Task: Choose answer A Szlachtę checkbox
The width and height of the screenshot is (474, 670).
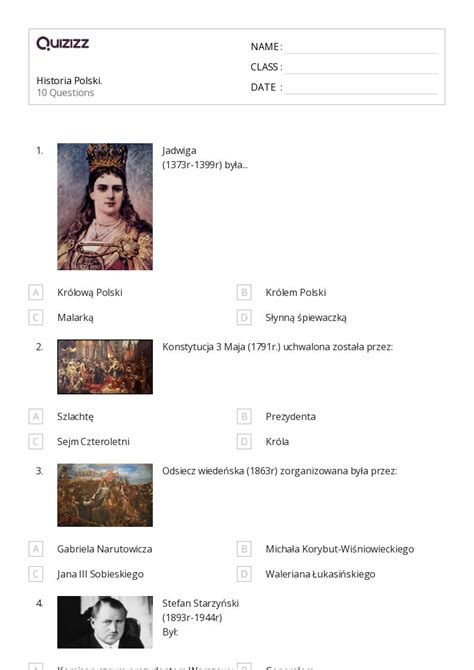Action: (x=36, y=416)
